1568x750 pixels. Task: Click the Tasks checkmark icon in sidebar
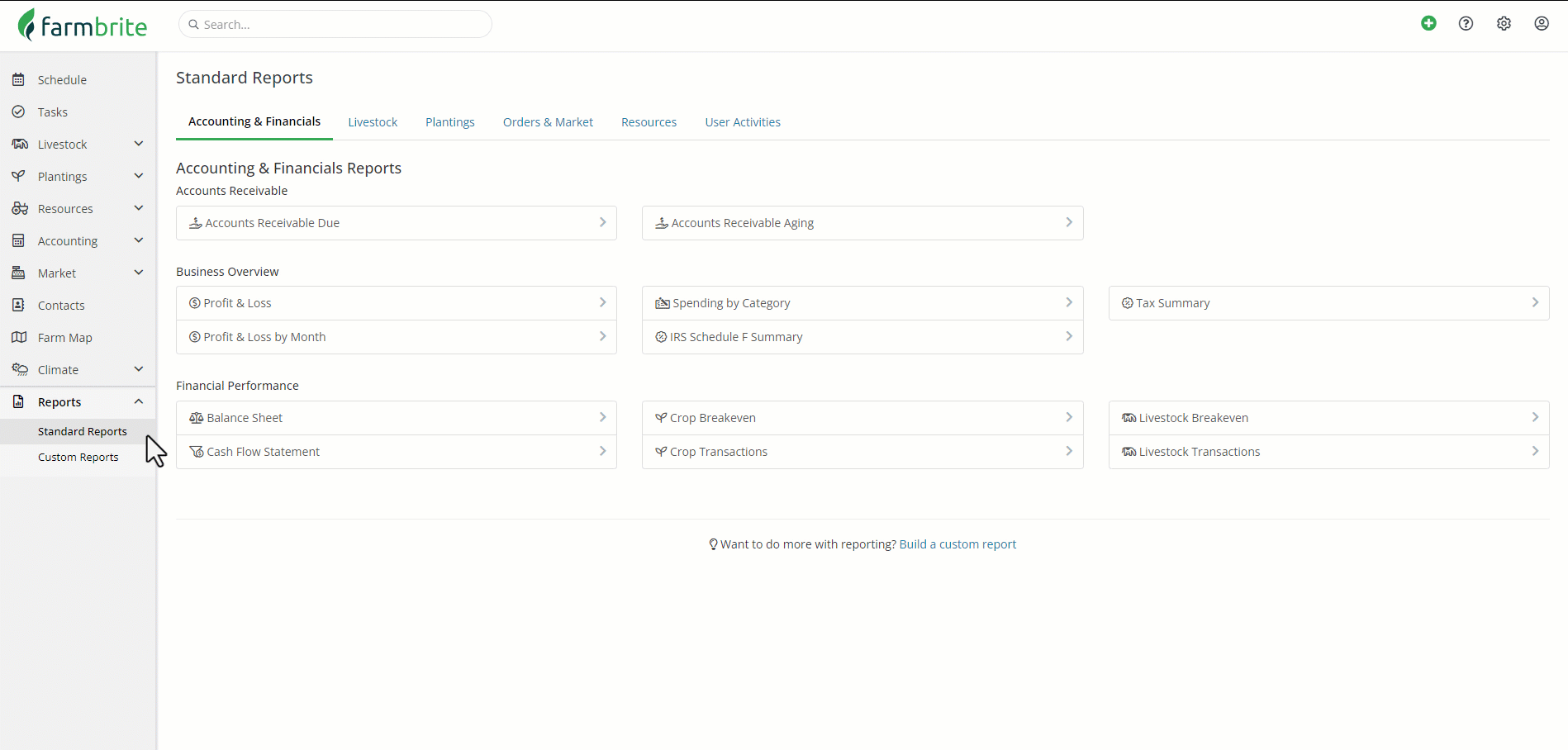pos(18,112)
